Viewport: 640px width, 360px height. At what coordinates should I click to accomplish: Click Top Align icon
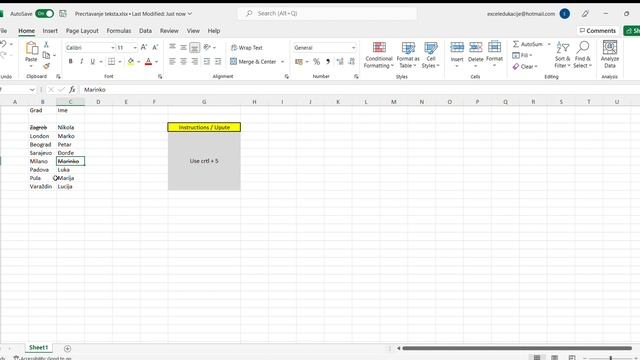(172, 47)
